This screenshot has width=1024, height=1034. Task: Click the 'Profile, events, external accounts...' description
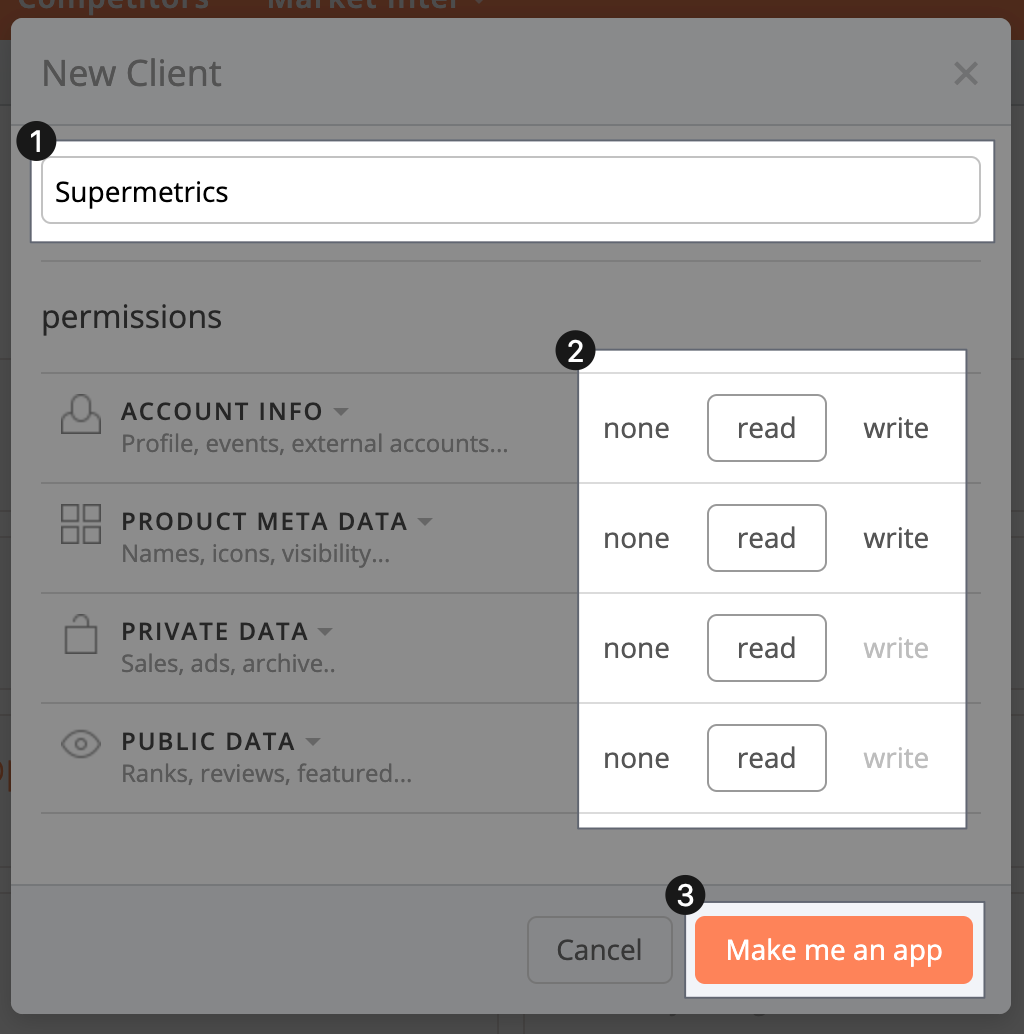(x=315, y=444)
